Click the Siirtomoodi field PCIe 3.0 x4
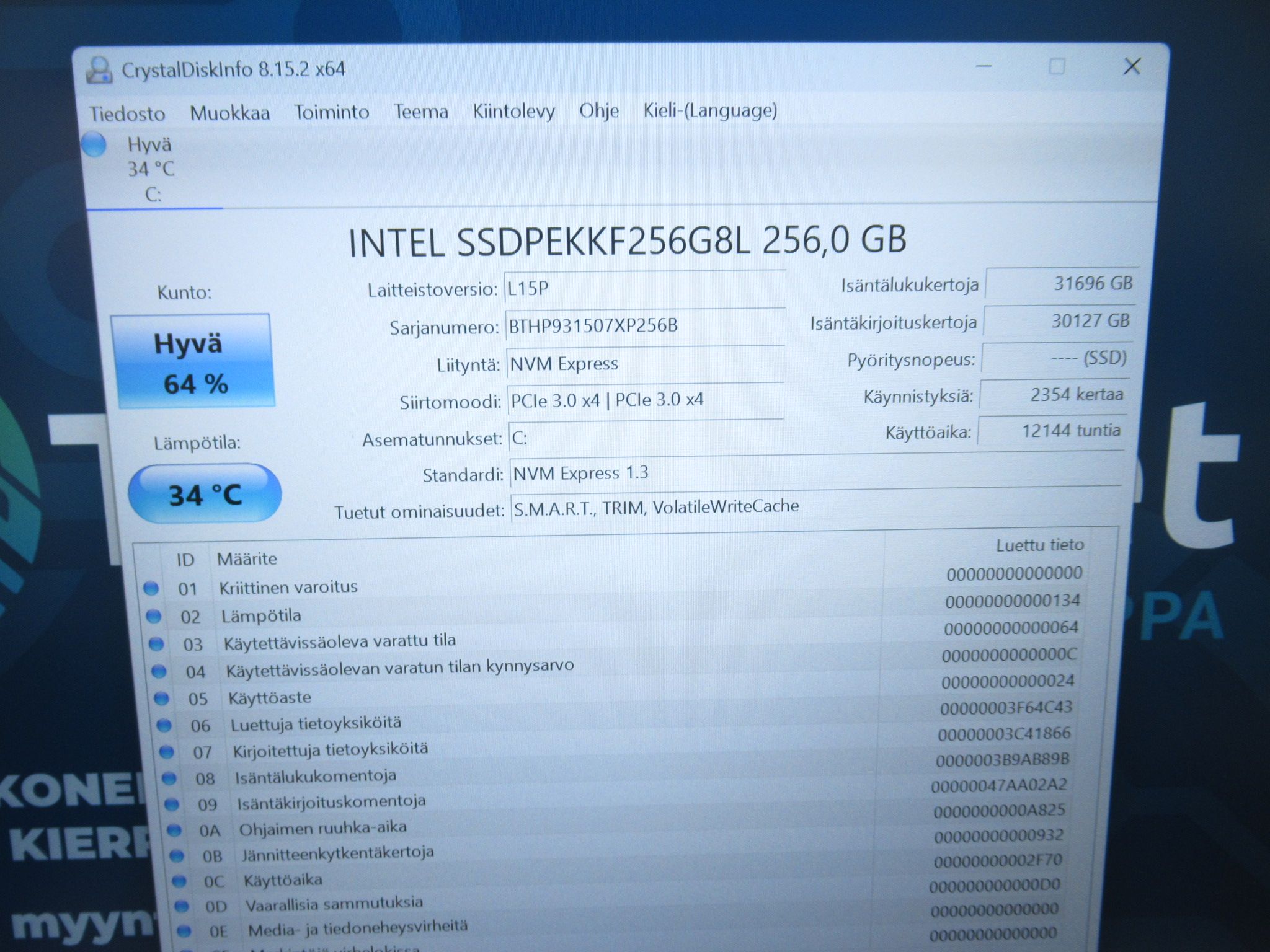The image size is (1270, 952). (x=646, y=400)
